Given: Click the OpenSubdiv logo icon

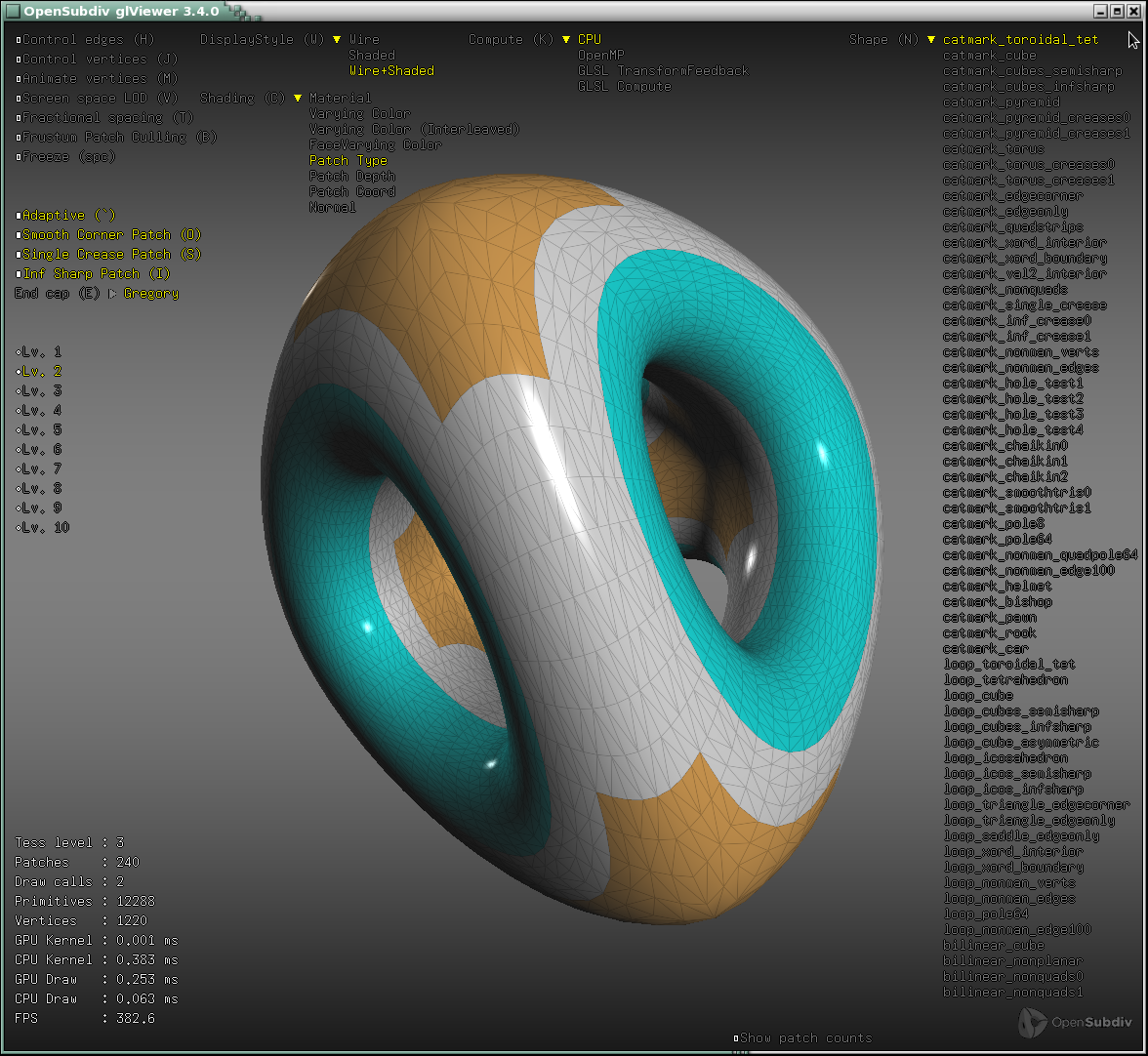Looking at the screenshot, I should coord(1034,1022).
